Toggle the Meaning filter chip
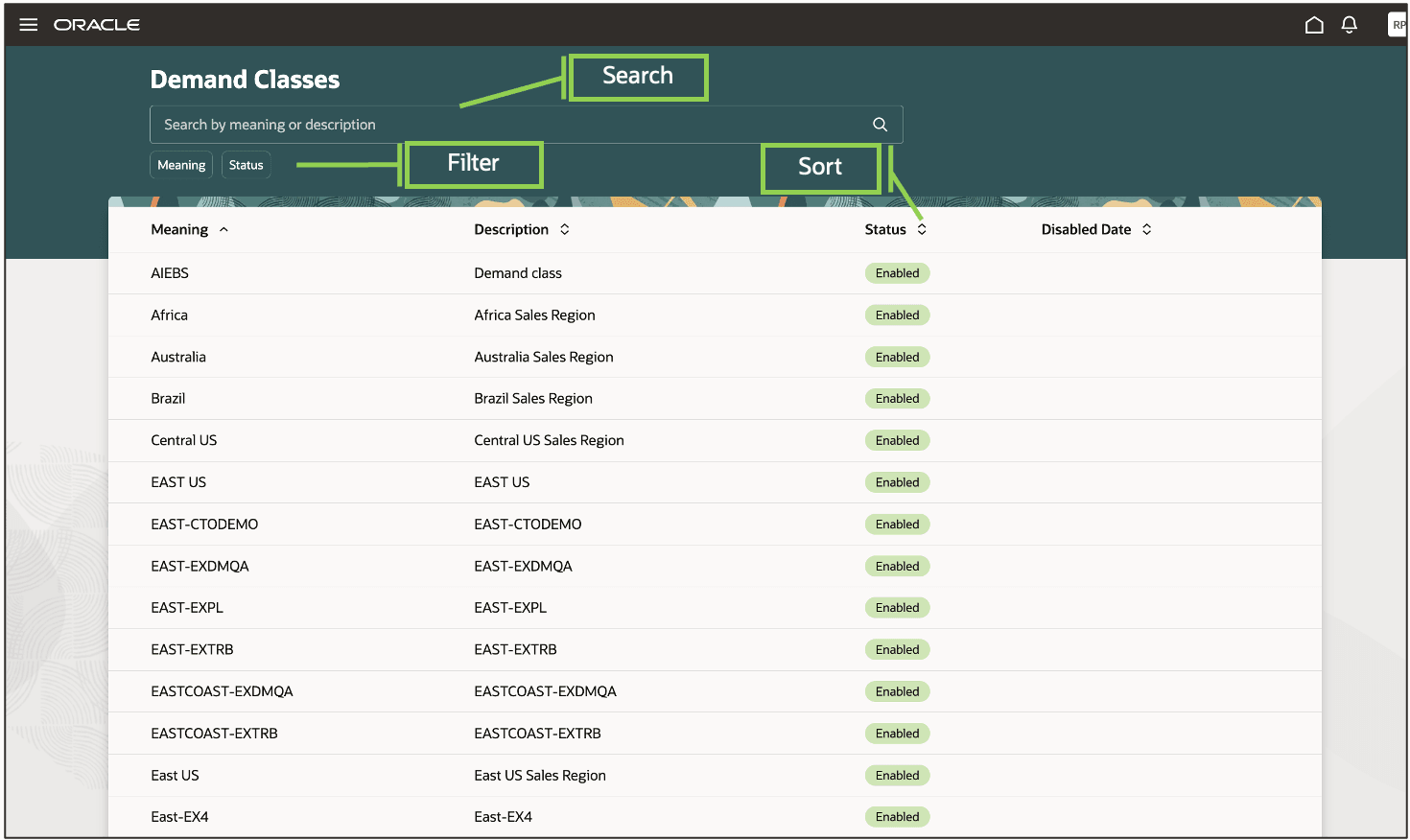Screen dimensions: 1410x840 [x=181, y=164]
